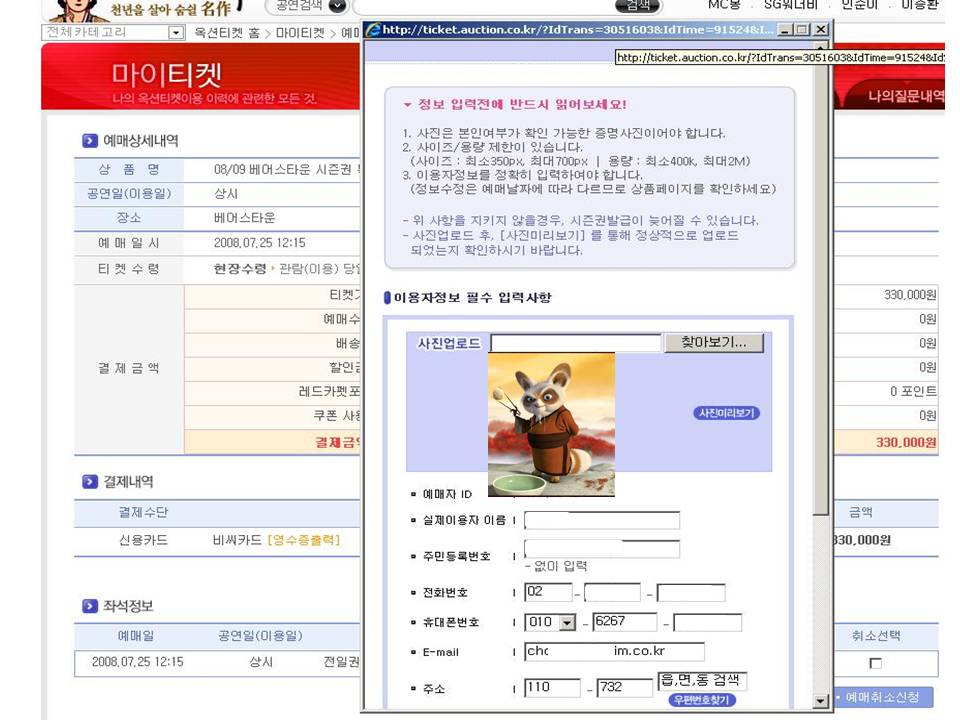Click the popup vertical scrollbar thumb

(x=820, y=288)
